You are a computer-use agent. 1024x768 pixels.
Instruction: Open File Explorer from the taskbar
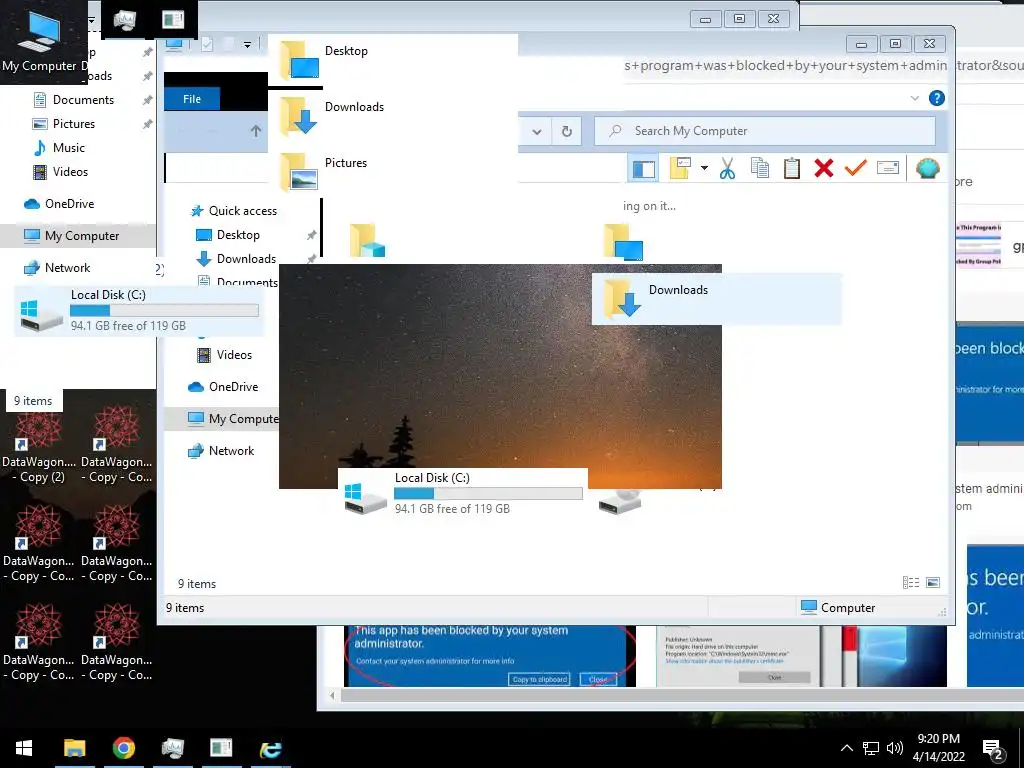[x=74, y=748]
